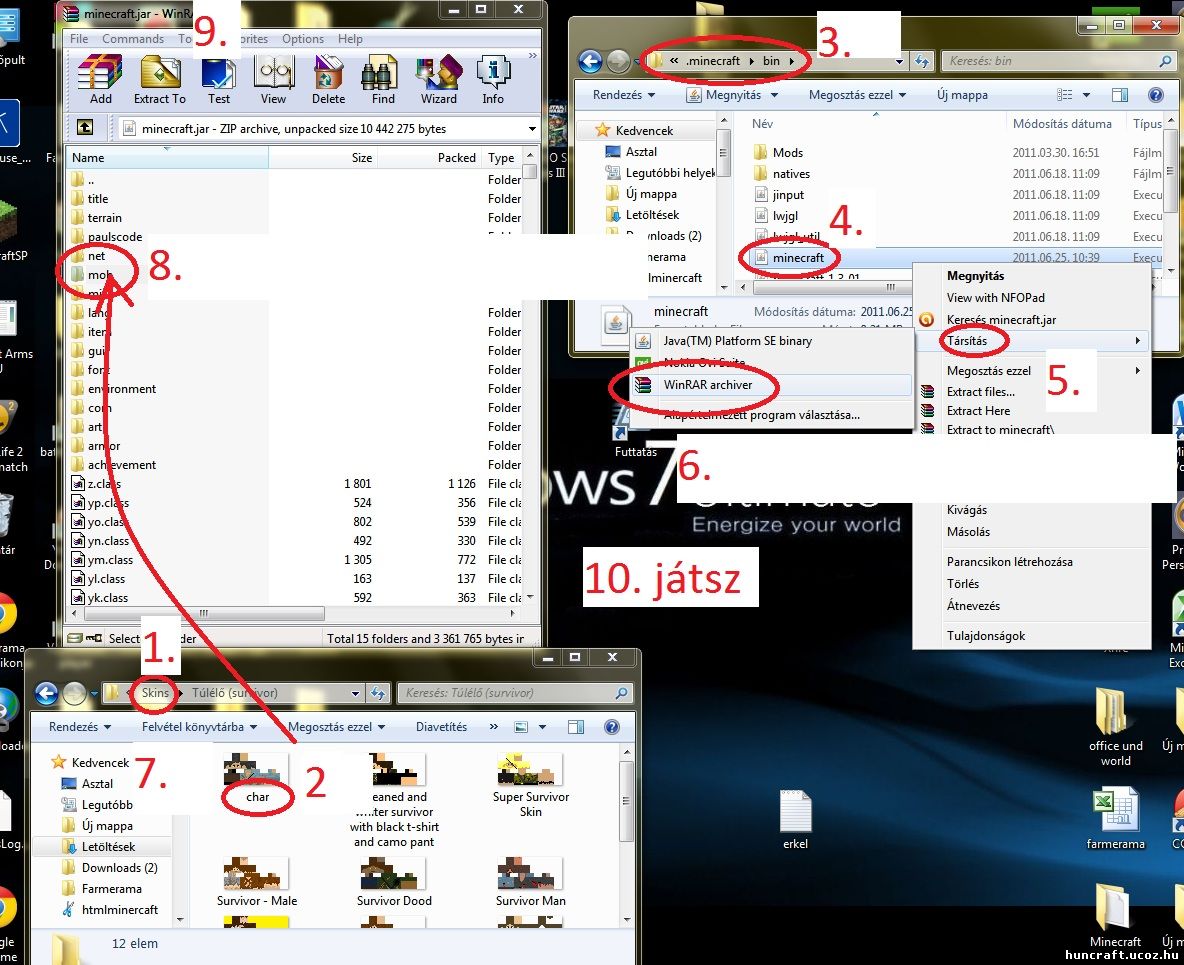Refresh the bin folder address bar
The image size is (1184, 965).
921,61
